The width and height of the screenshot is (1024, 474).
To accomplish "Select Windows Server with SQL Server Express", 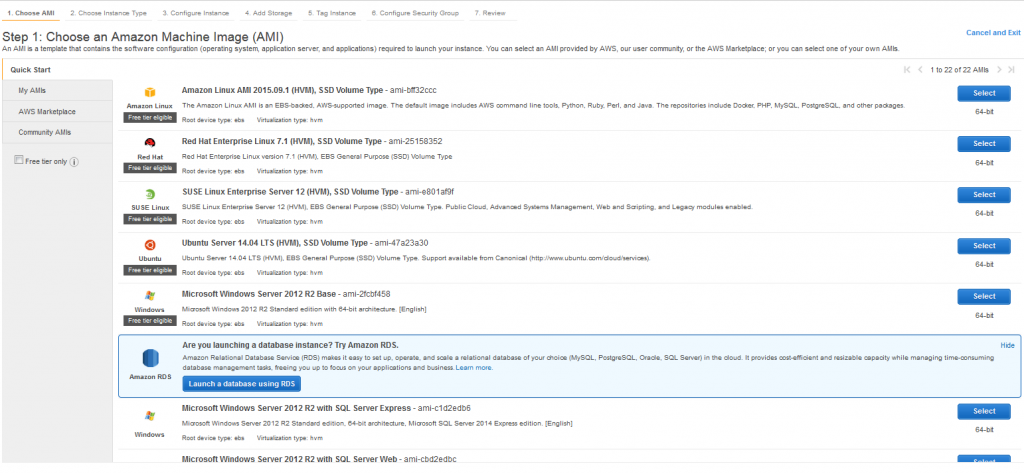I will [x=984, y=411].
